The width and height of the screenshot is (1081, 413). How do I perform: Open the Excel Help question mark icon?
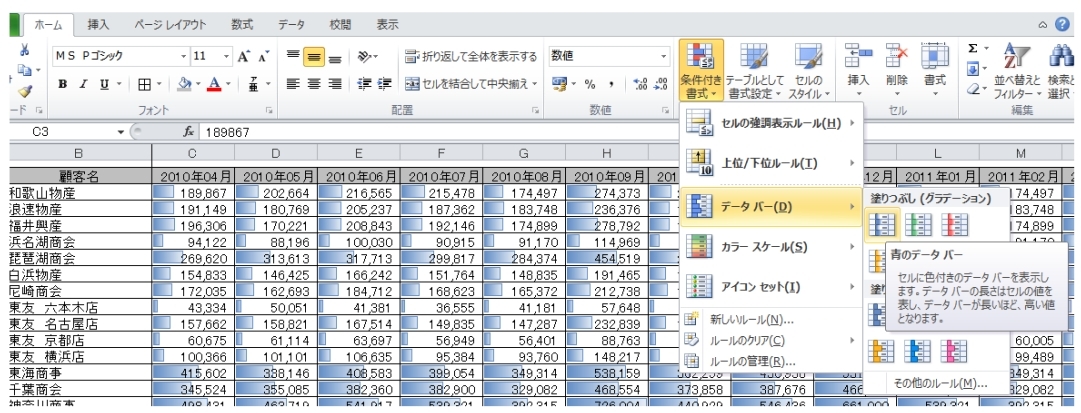[1062, 24]
